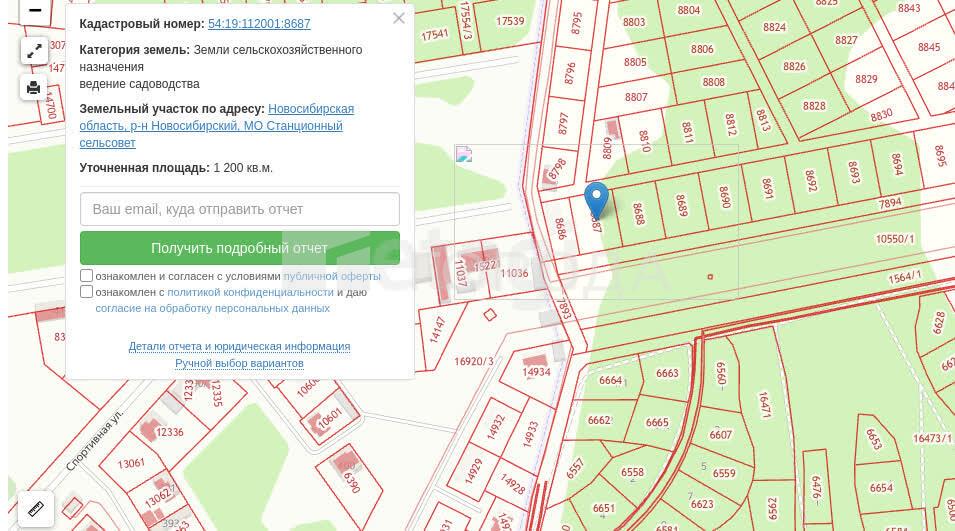955x531 pixels.
Task: Select parcel 10550/1 on the map
Action: click(895, 239)
